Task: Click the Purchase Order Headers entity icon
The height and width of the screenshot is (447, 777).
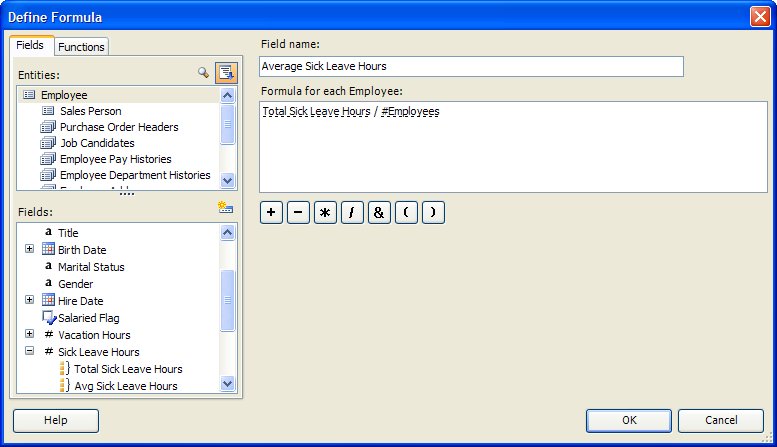Action: (x=48, y=127)
